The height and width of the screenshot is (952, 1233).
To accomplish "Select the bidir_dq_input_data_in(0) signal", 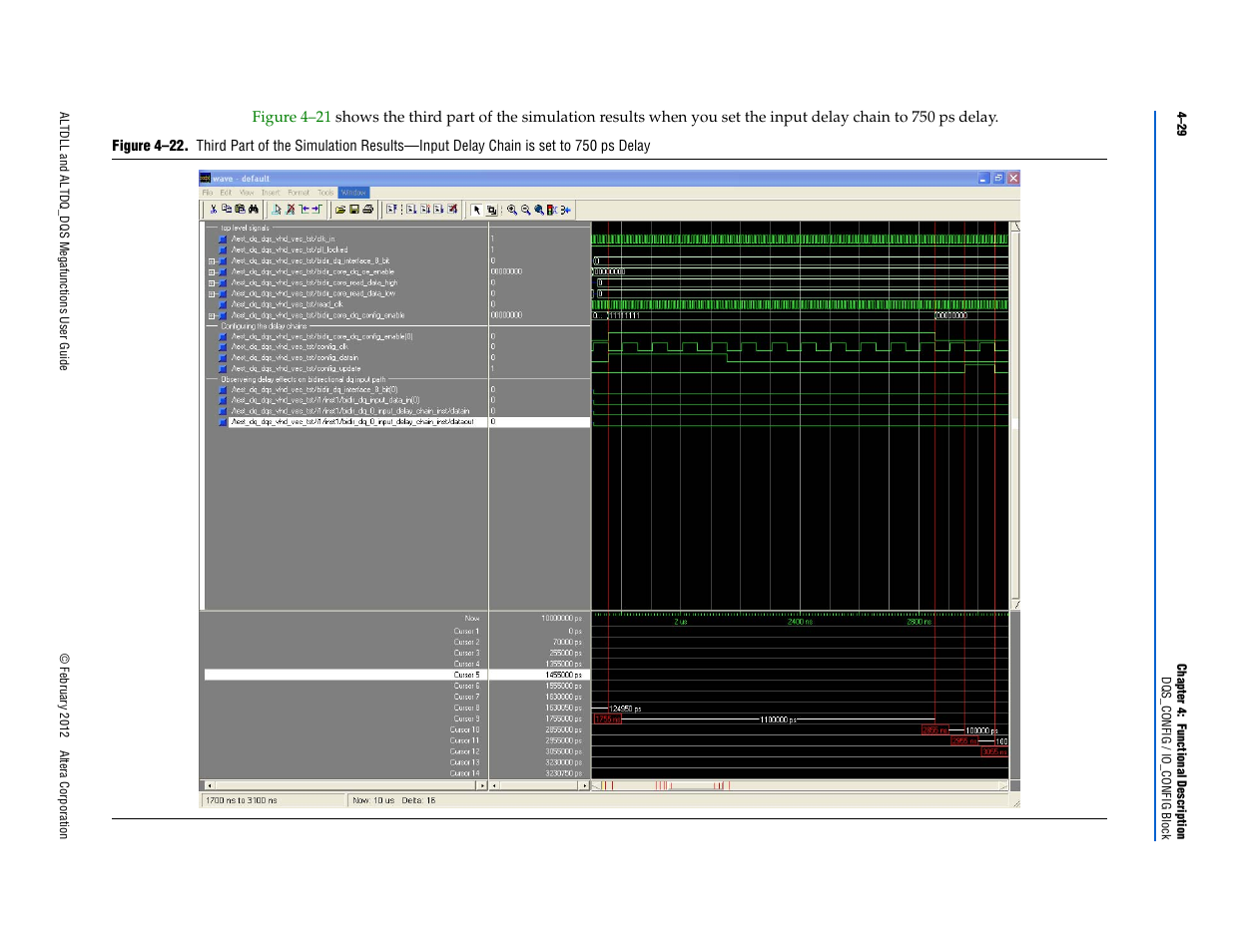I will [325, 401].
